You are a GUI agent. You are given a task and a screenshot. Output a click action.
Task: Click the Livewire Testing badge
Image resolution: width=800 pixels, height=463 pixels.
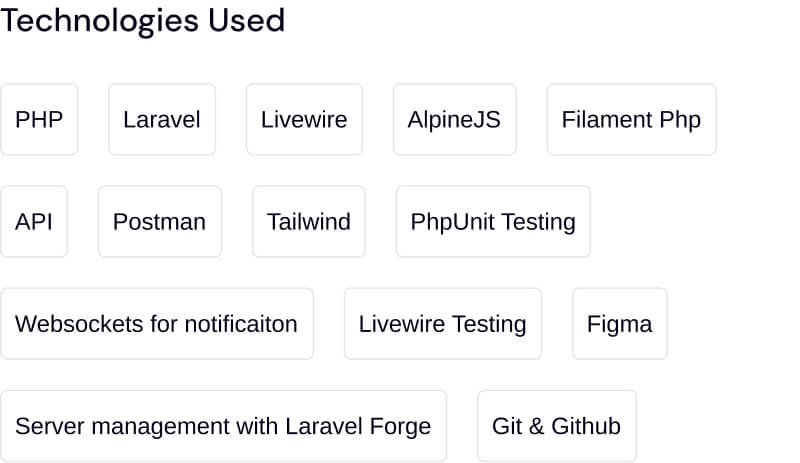442,324
